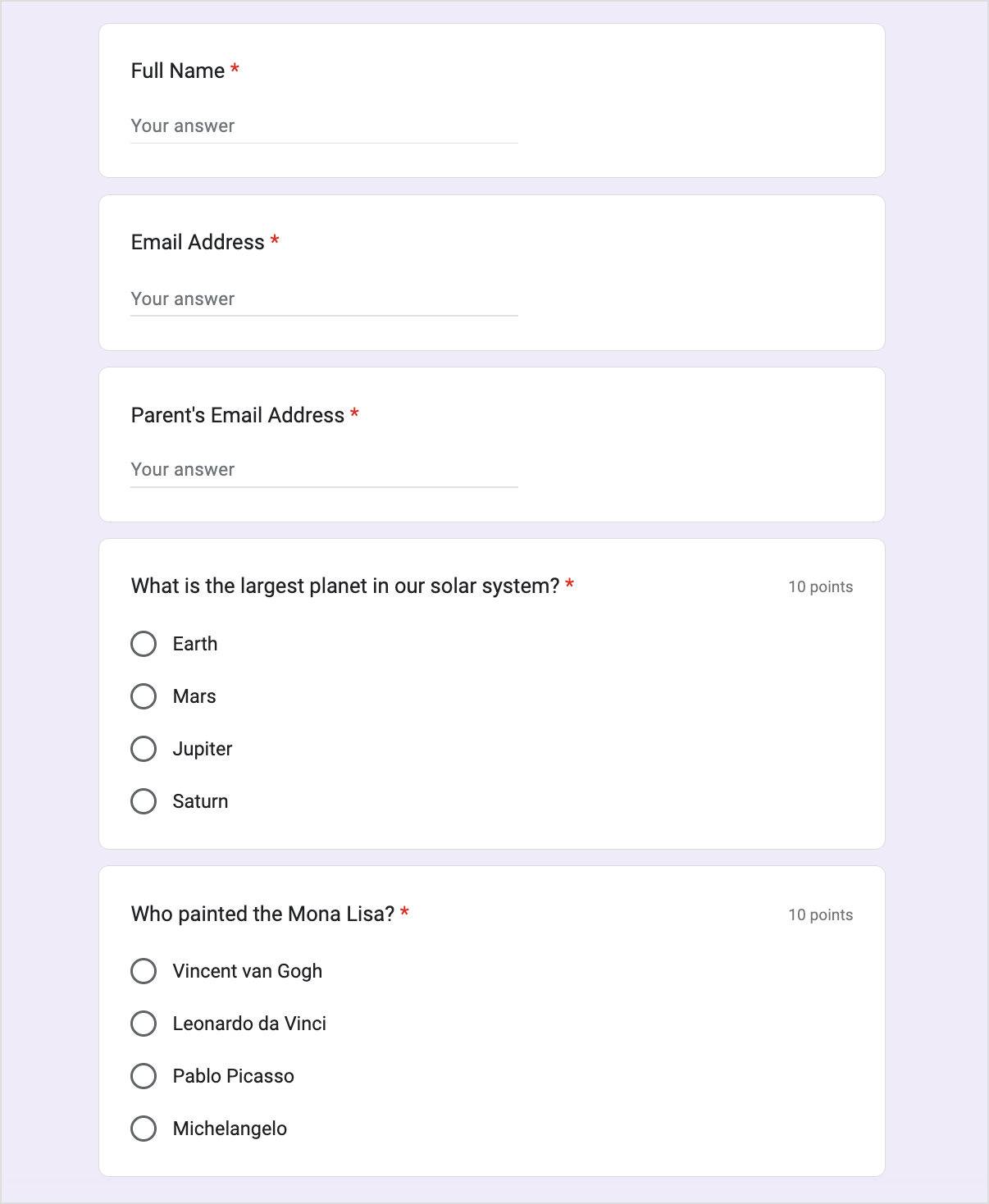Click the 10 points label on Mona Lisa question
Screen dimensions: 989x1204
point(820,914)
